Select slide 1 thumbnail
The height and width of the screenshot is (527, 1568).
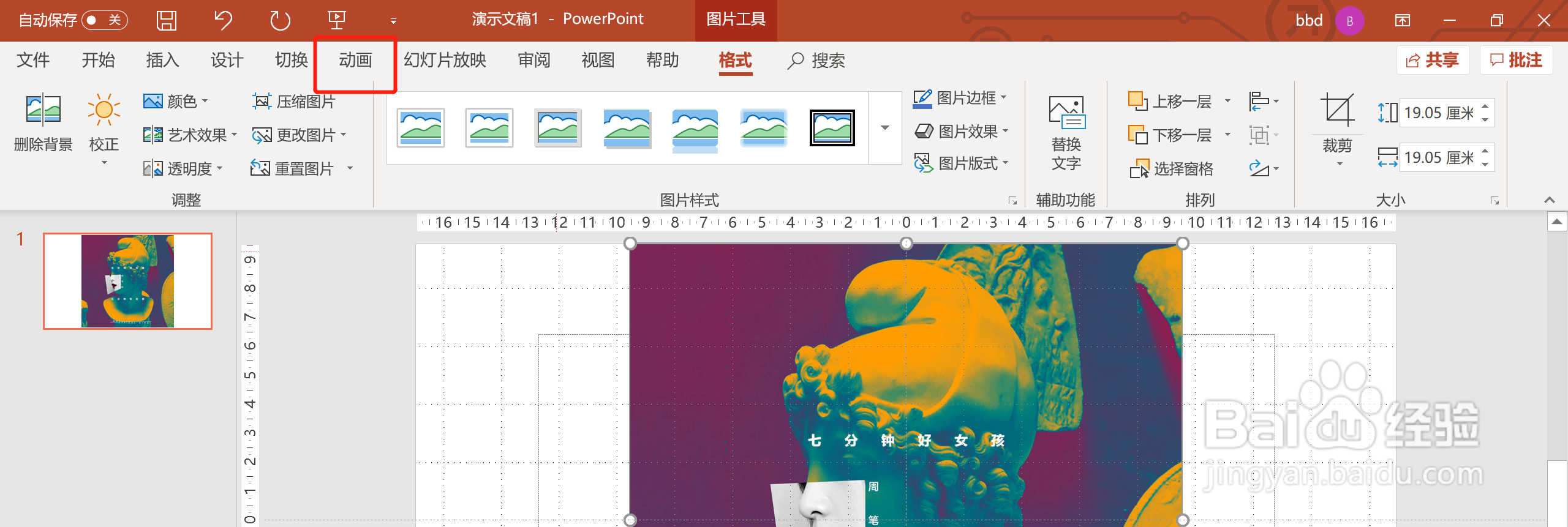tap(127, 281)
